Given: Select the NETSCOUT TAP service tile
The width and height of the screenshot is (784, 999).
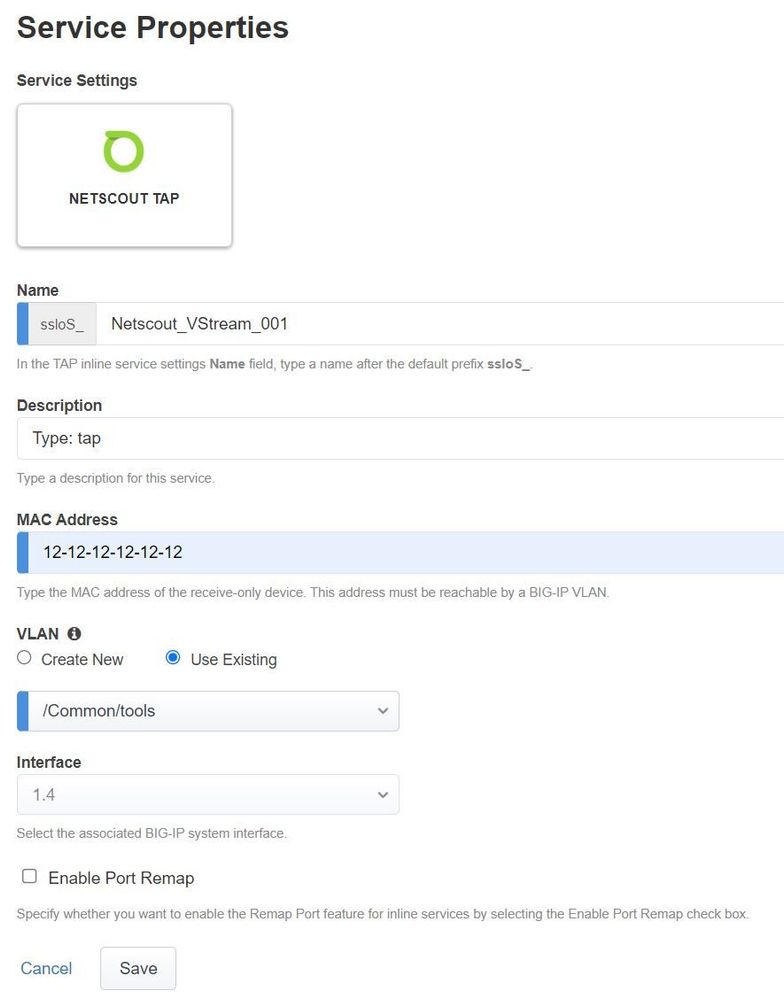Looking at the screenshot, I should [124, 175].
